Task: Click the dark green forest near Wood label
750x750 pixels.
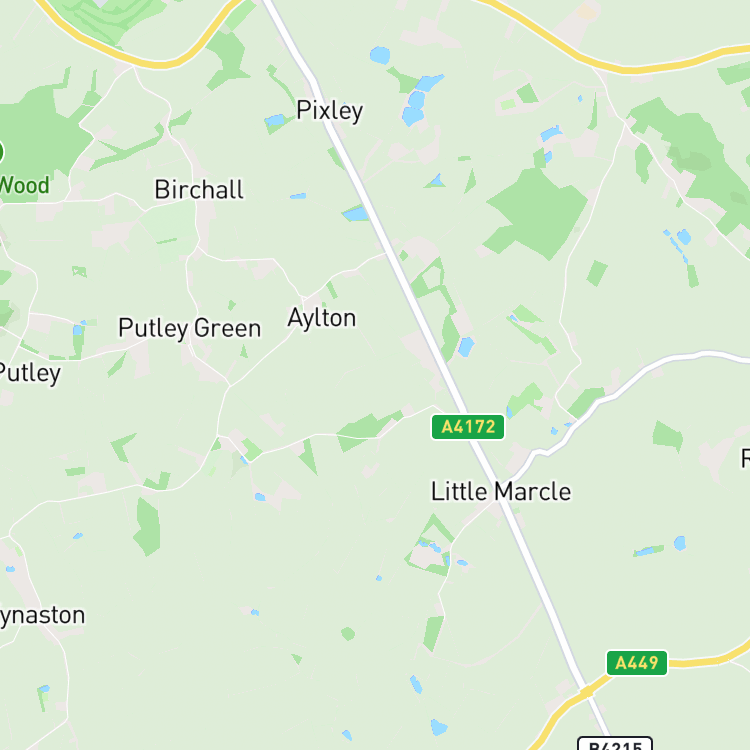Action: pos(43,132)
